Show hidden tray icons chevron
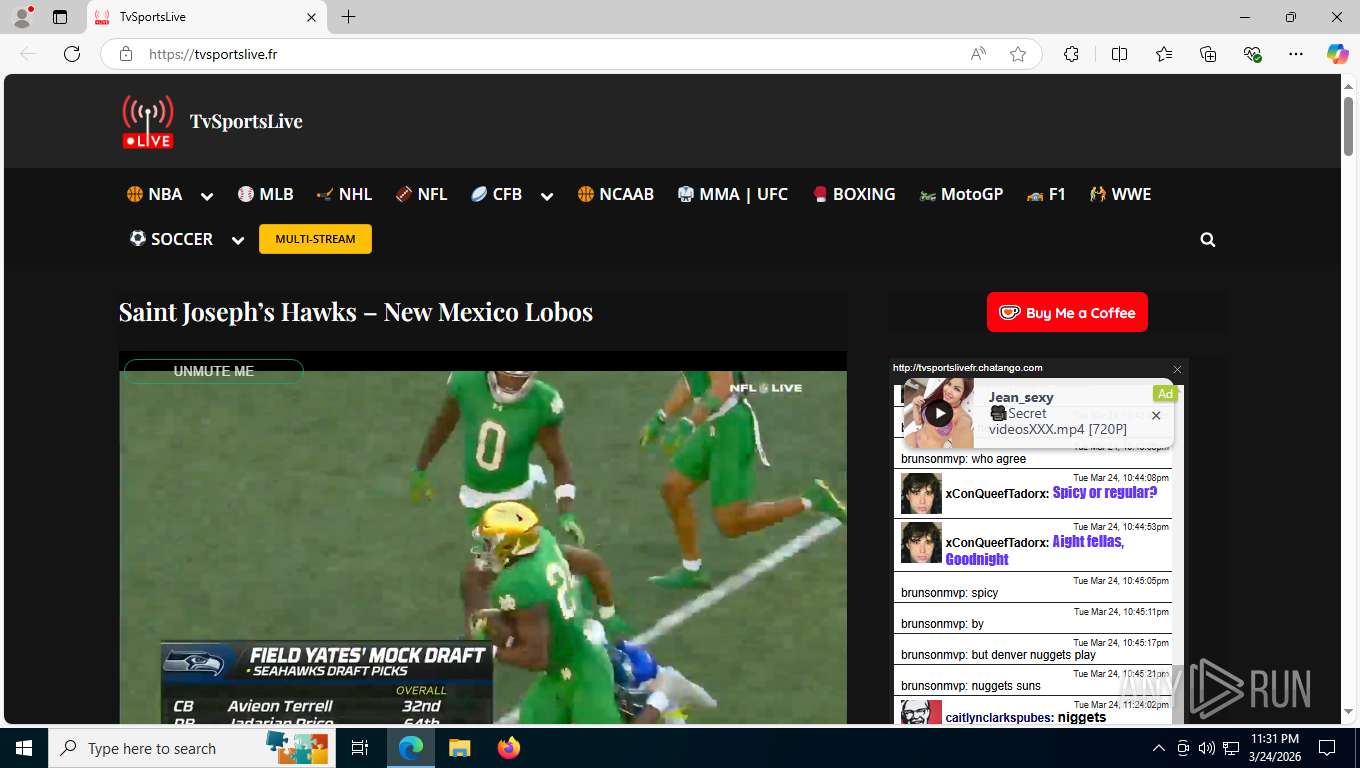The width and height of the screenshot is (1360, 768). 1159,748
